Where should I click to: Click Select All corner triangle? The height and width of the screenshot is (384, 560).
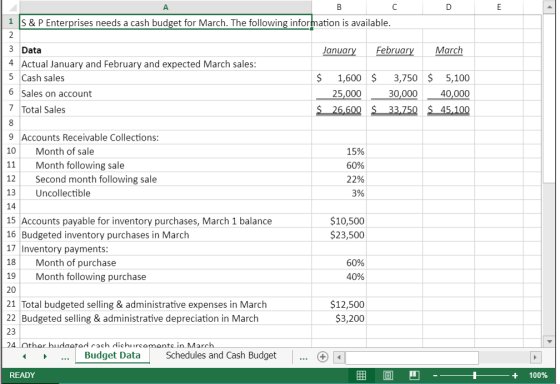pyautogui.click(x=12, y=8)
